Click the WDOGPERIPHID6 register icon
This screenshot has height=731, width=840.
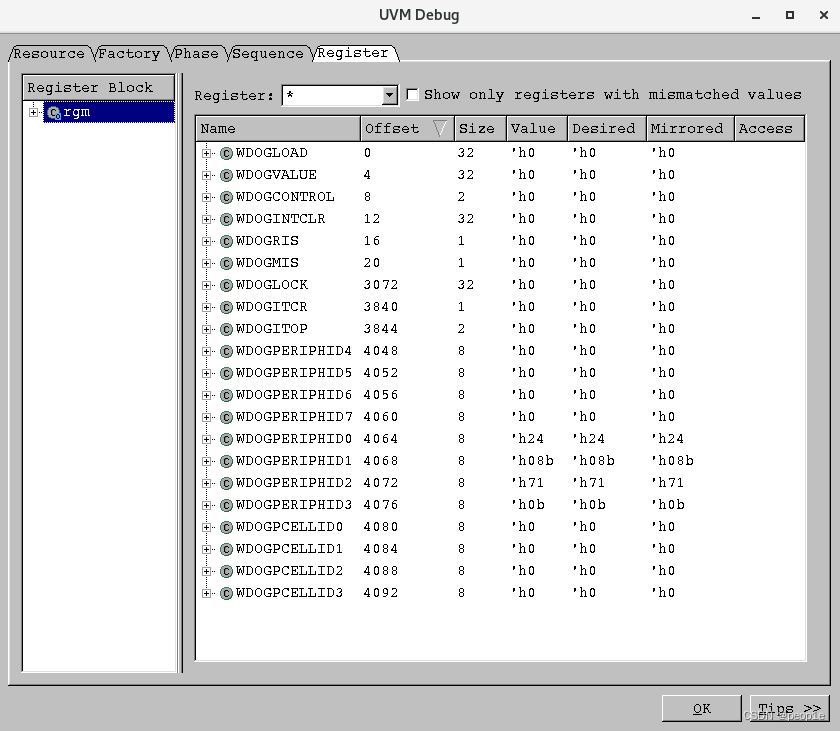tap(226, 395)
